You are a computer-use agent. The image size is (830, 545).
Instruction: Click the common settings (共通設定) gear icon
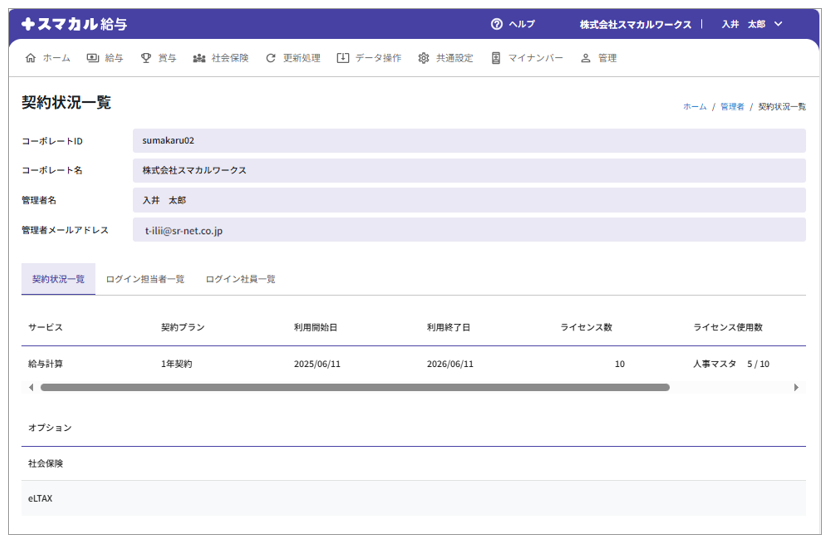pos(424,58)
